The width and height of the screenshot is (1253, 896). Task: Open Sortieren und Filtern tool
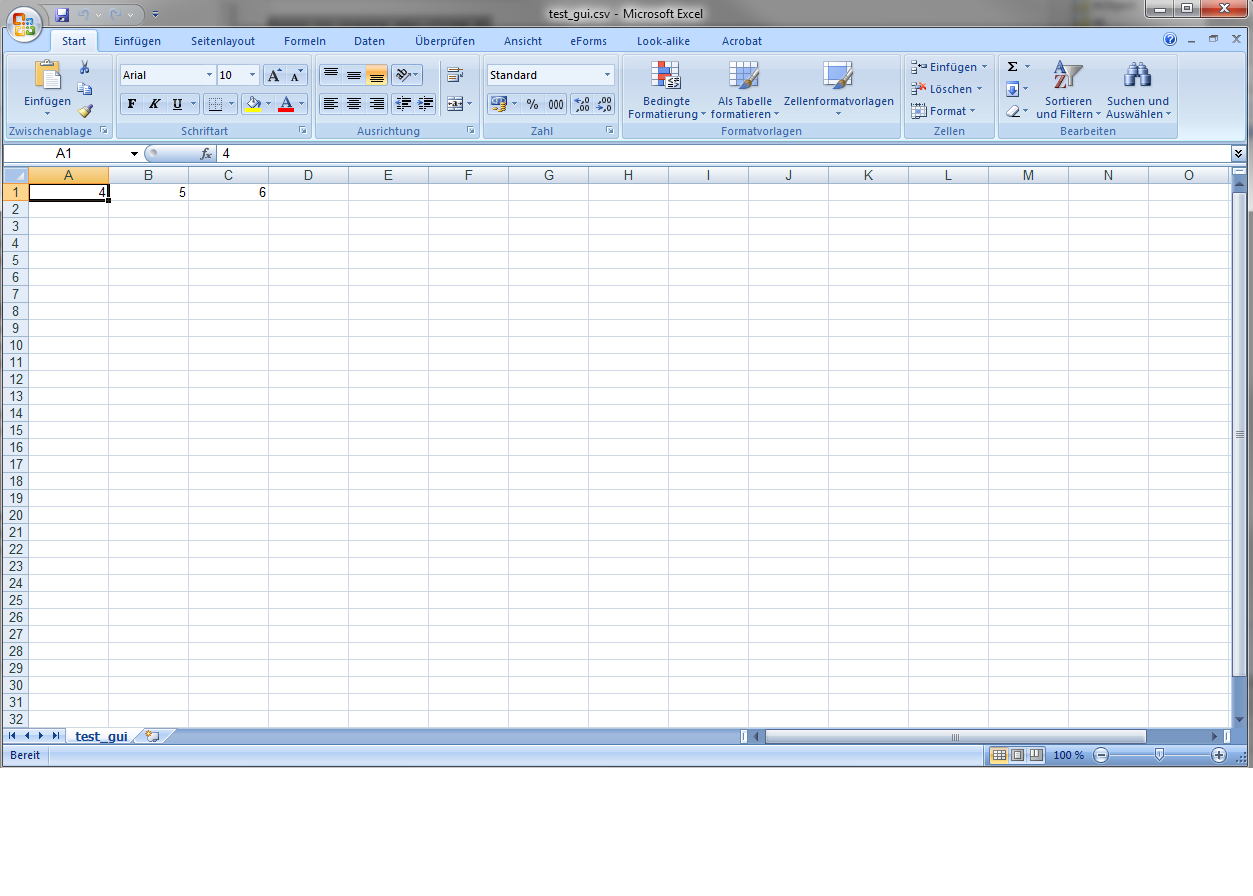(x=1067, y=90)
